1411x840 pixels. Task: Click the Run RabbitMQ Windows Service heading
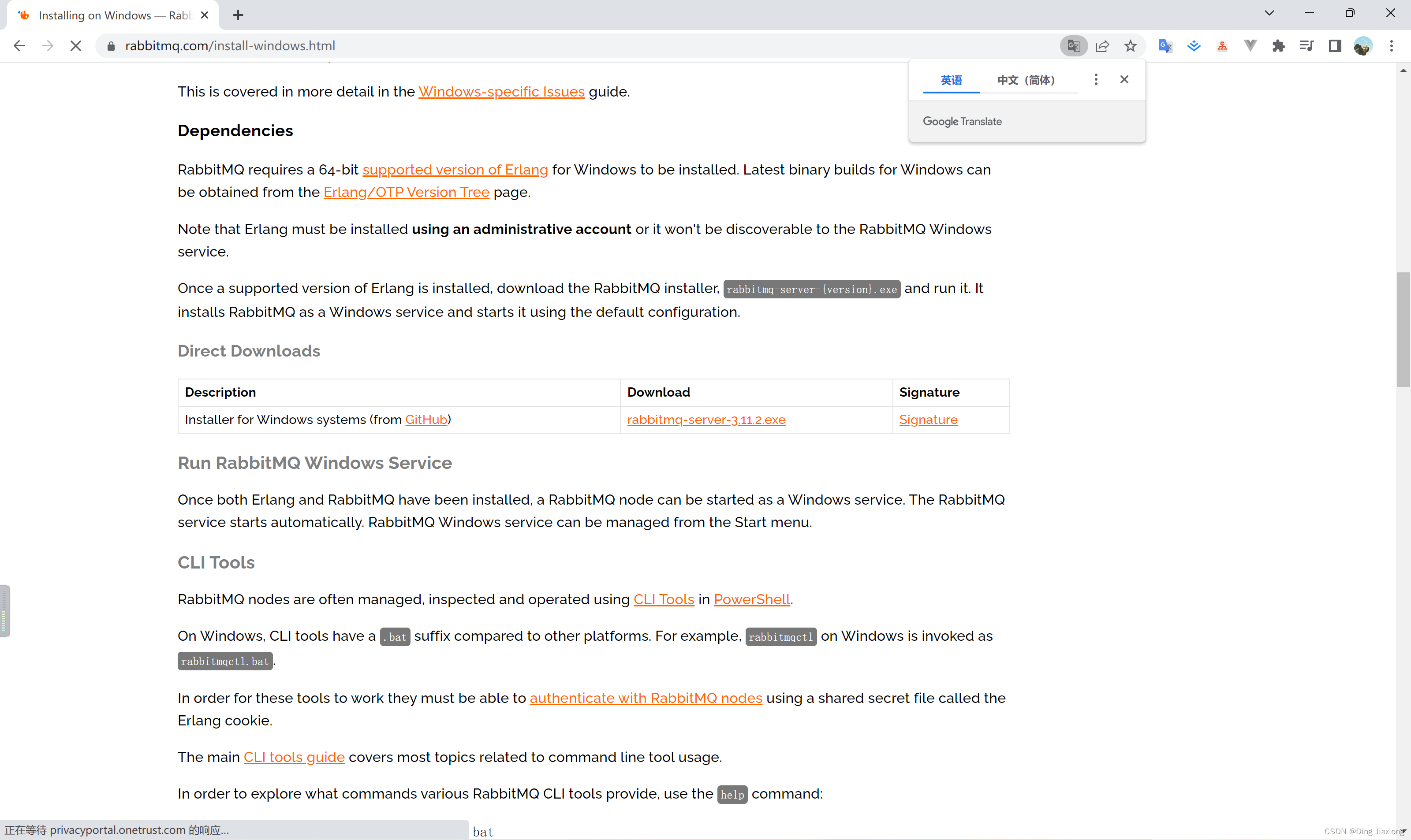coord(315,463)
